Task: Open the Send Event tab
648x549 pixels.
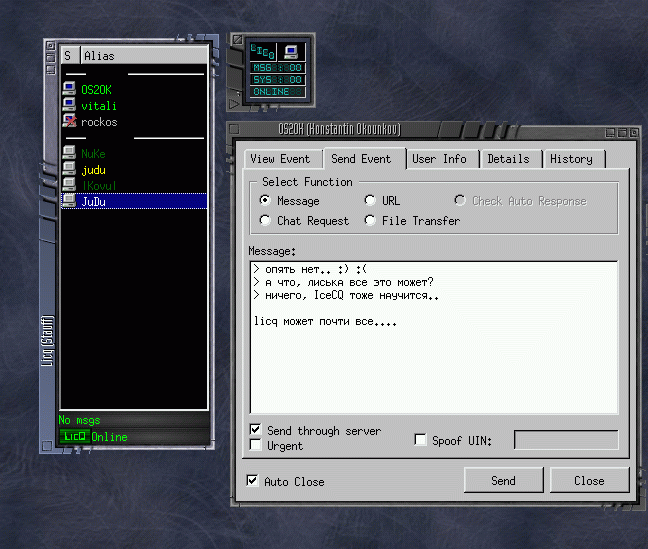Action: [x=364, y=159]
